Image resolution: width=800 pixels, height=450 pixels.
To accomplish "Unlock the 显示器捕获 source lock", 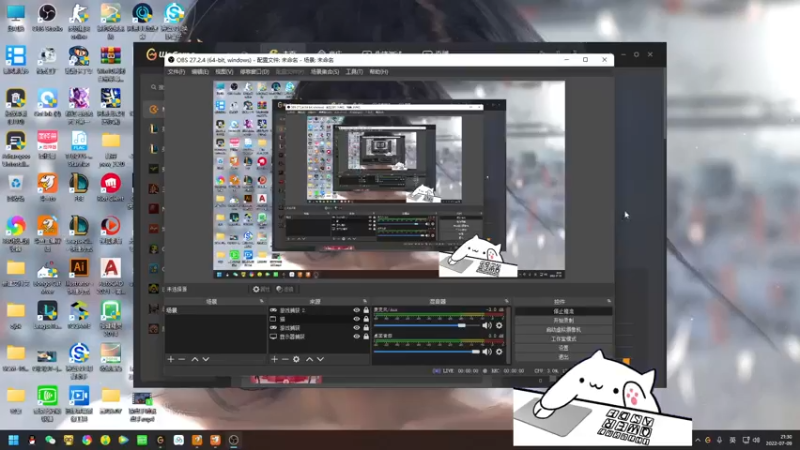I will (366, 336).
